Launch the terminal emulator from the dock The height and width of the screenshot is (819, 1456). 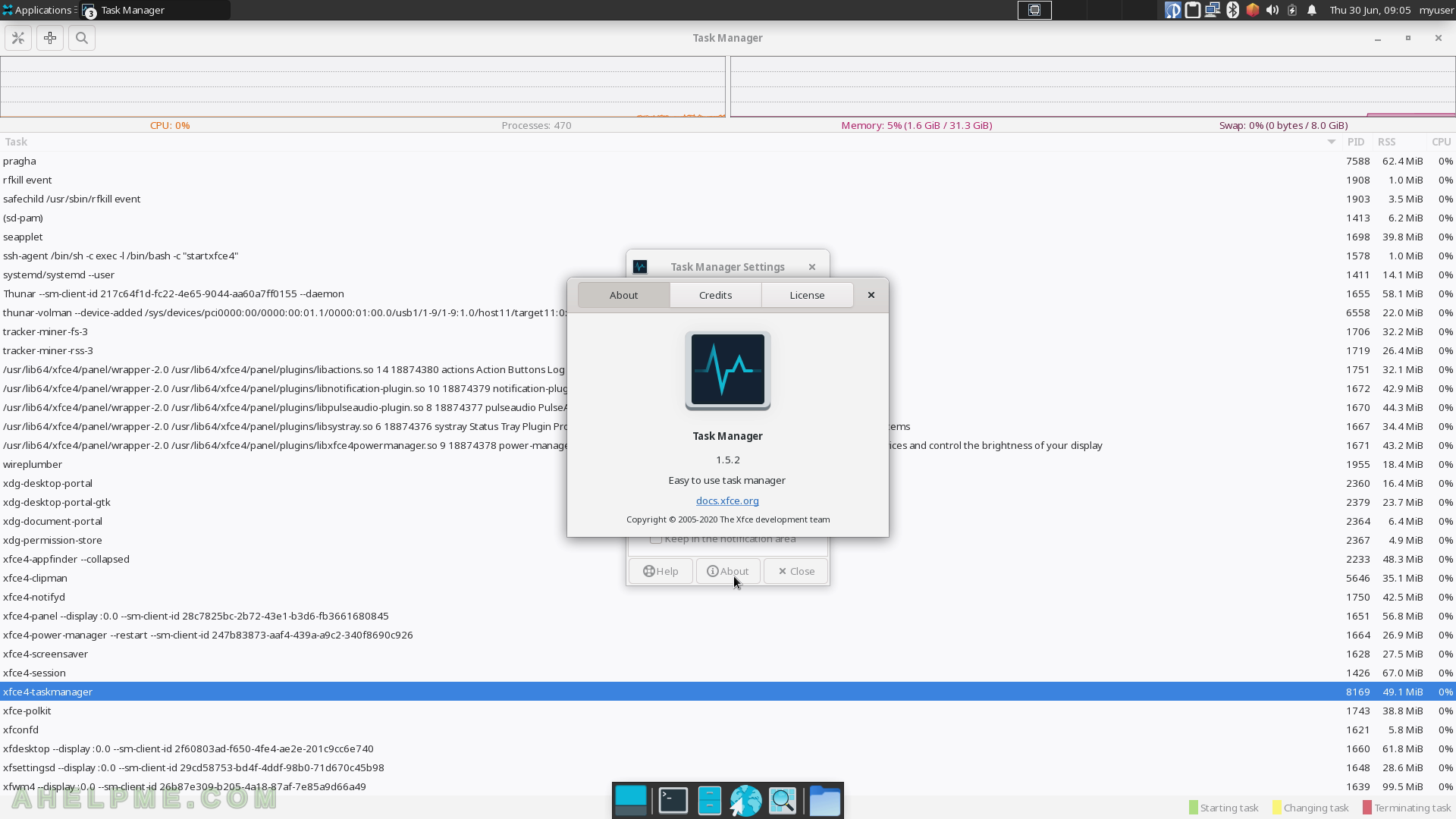tap(673, 801)
